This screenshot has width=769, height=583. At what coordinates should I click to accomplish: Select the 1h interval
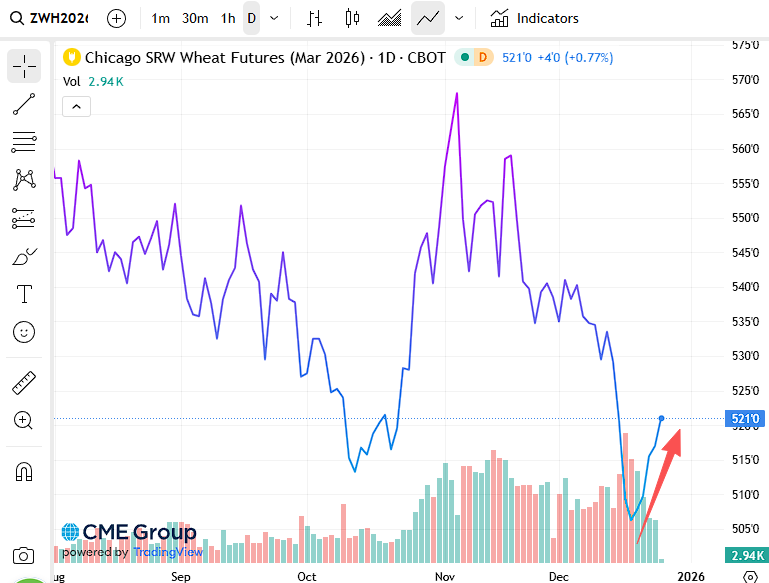click(x=228, y=18)
